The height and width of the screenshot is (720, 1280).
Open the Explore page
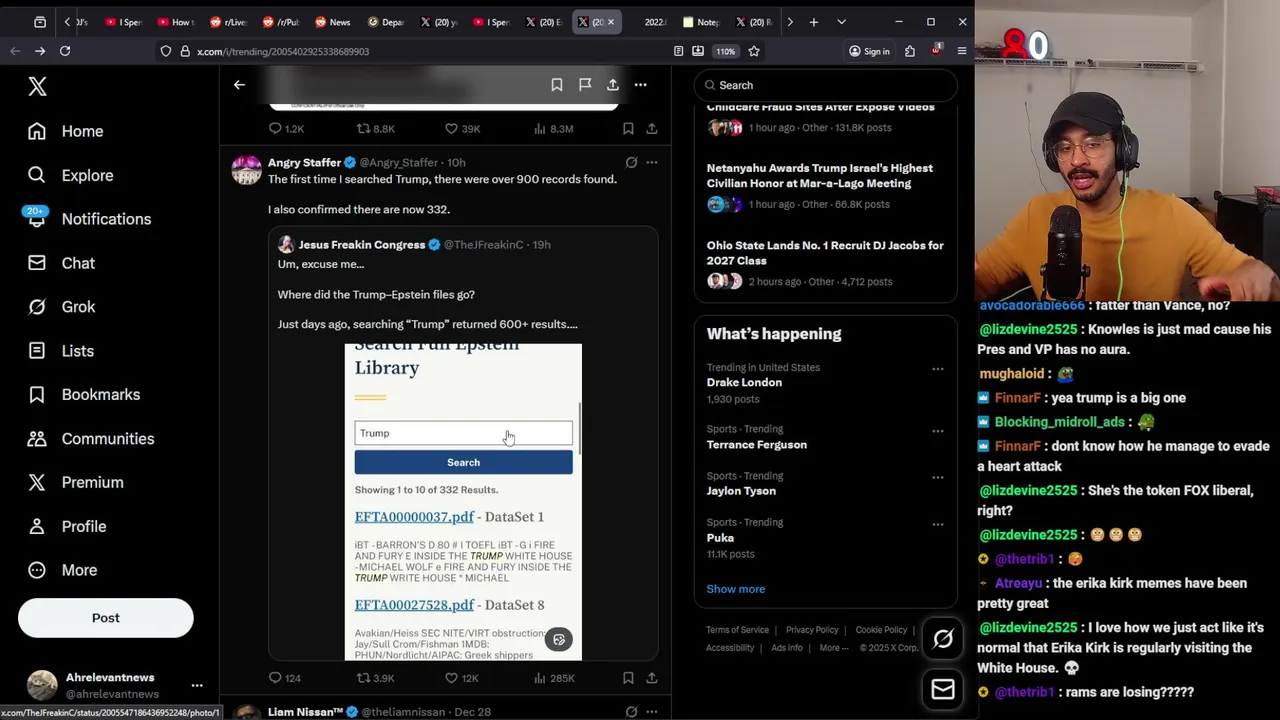(70, 175)
